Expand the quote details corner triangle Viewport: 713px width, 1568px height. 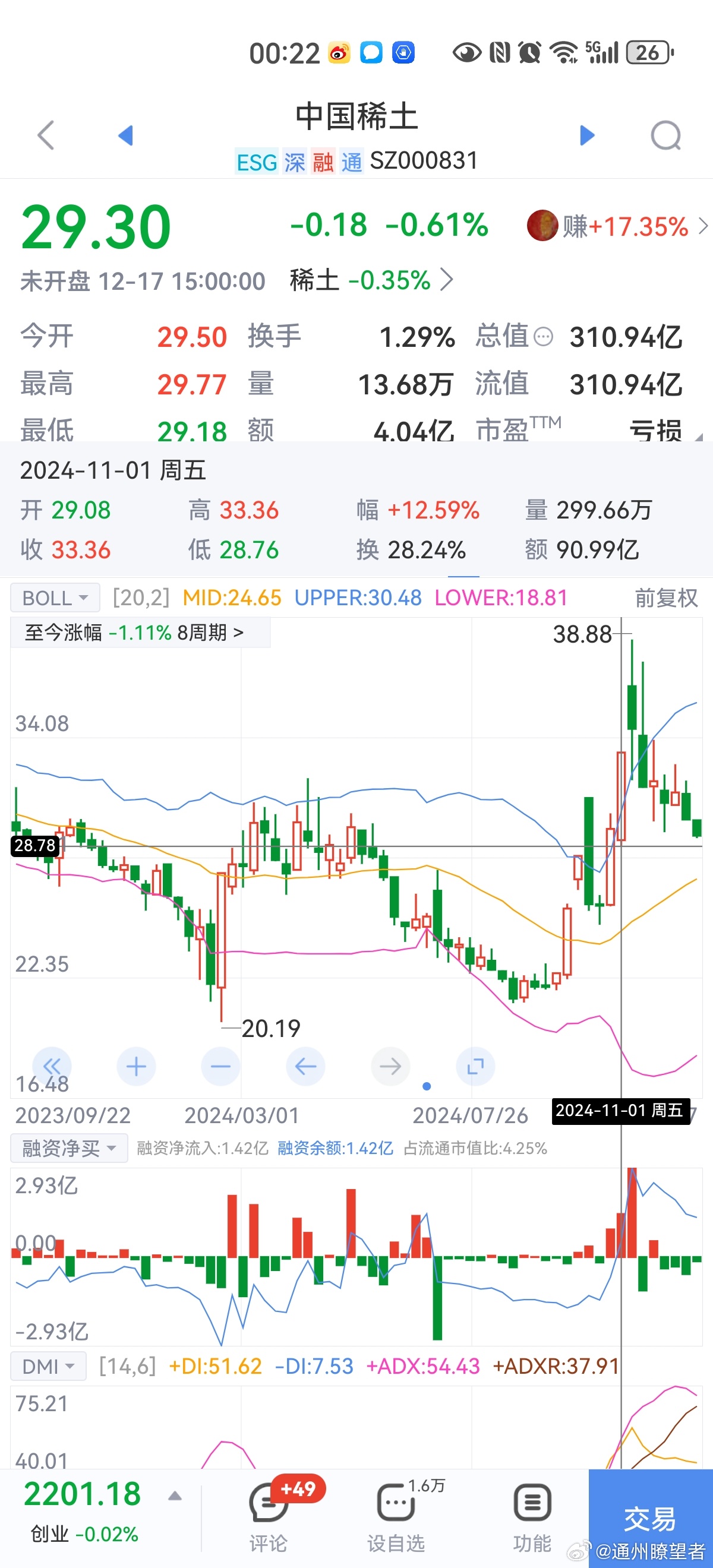click(699, 437)
